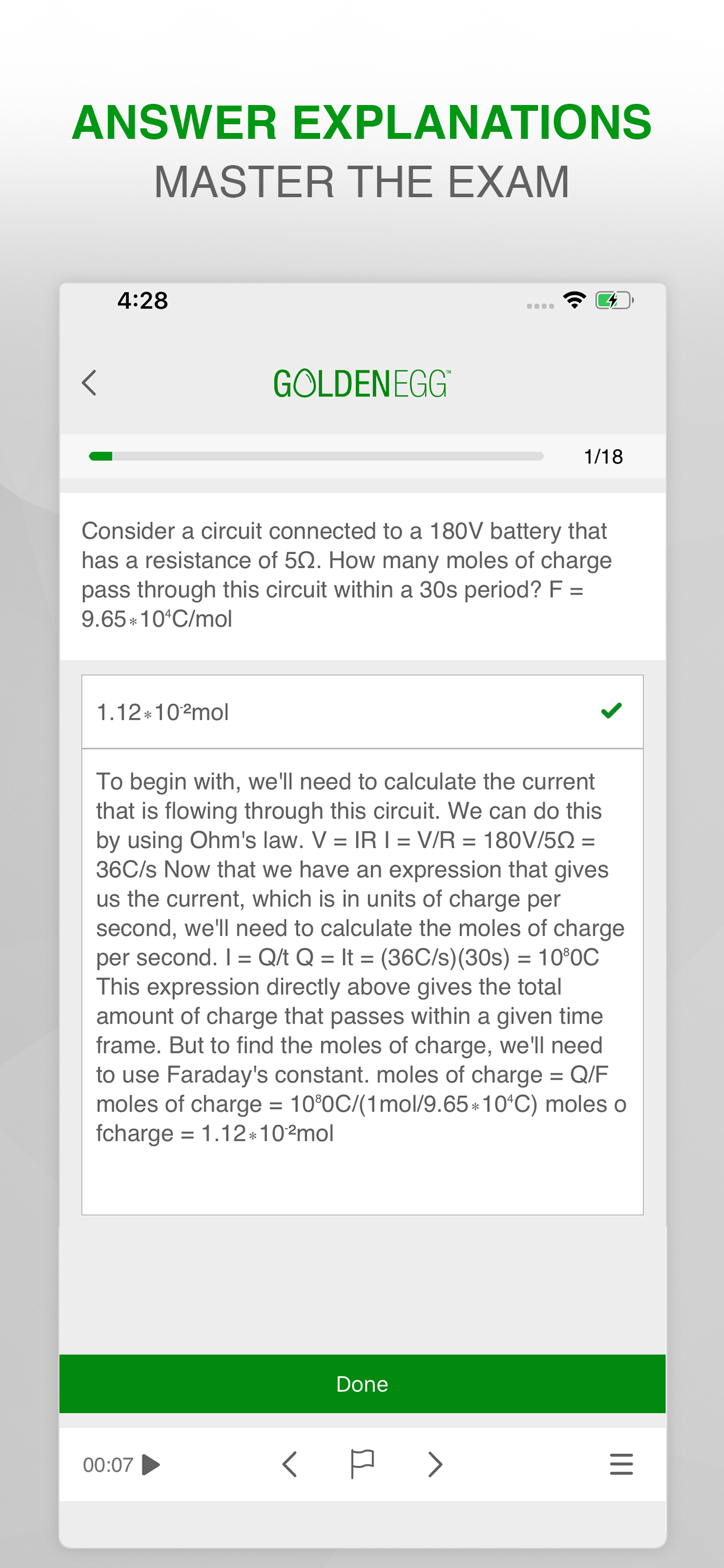Flag this question with the flag icon
Image resolution: width=724 pixels, height=1568 pixels.
point(362,1464)
